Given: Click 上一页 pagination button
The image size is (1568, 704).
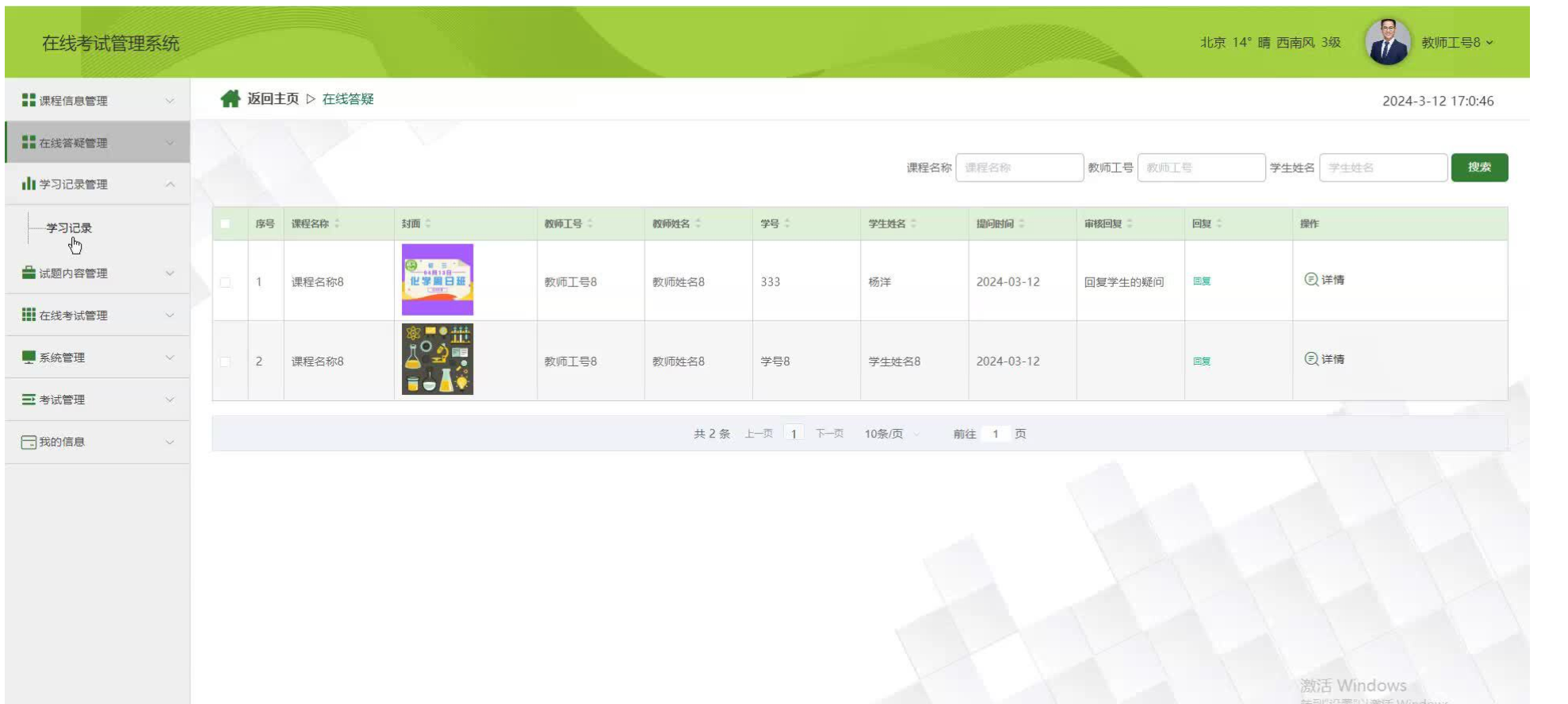Looking at the screenshot, I should (759, 434).
